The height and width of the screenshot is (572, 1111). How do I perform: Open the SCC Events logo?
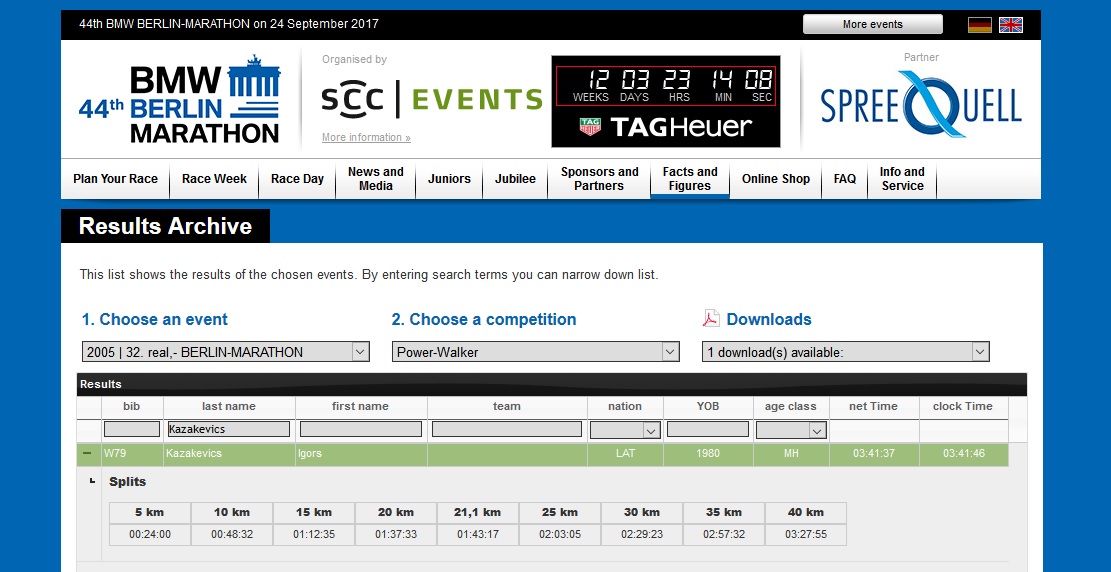tap(432, 99)
